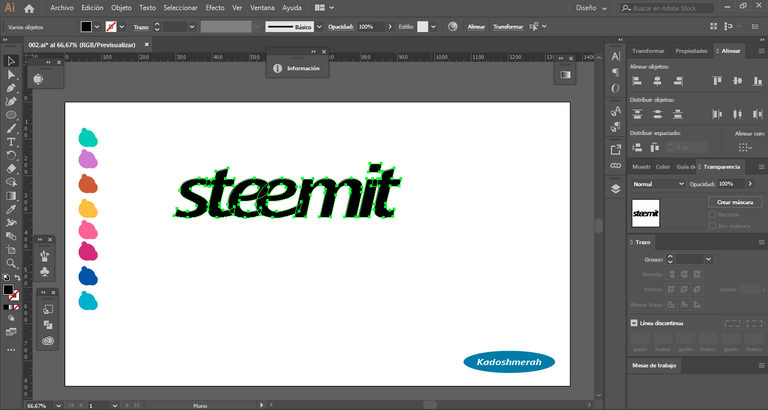The image size is (768, 410).
Task: Open the Alinear con dropdown
Action: pos(745,147)
